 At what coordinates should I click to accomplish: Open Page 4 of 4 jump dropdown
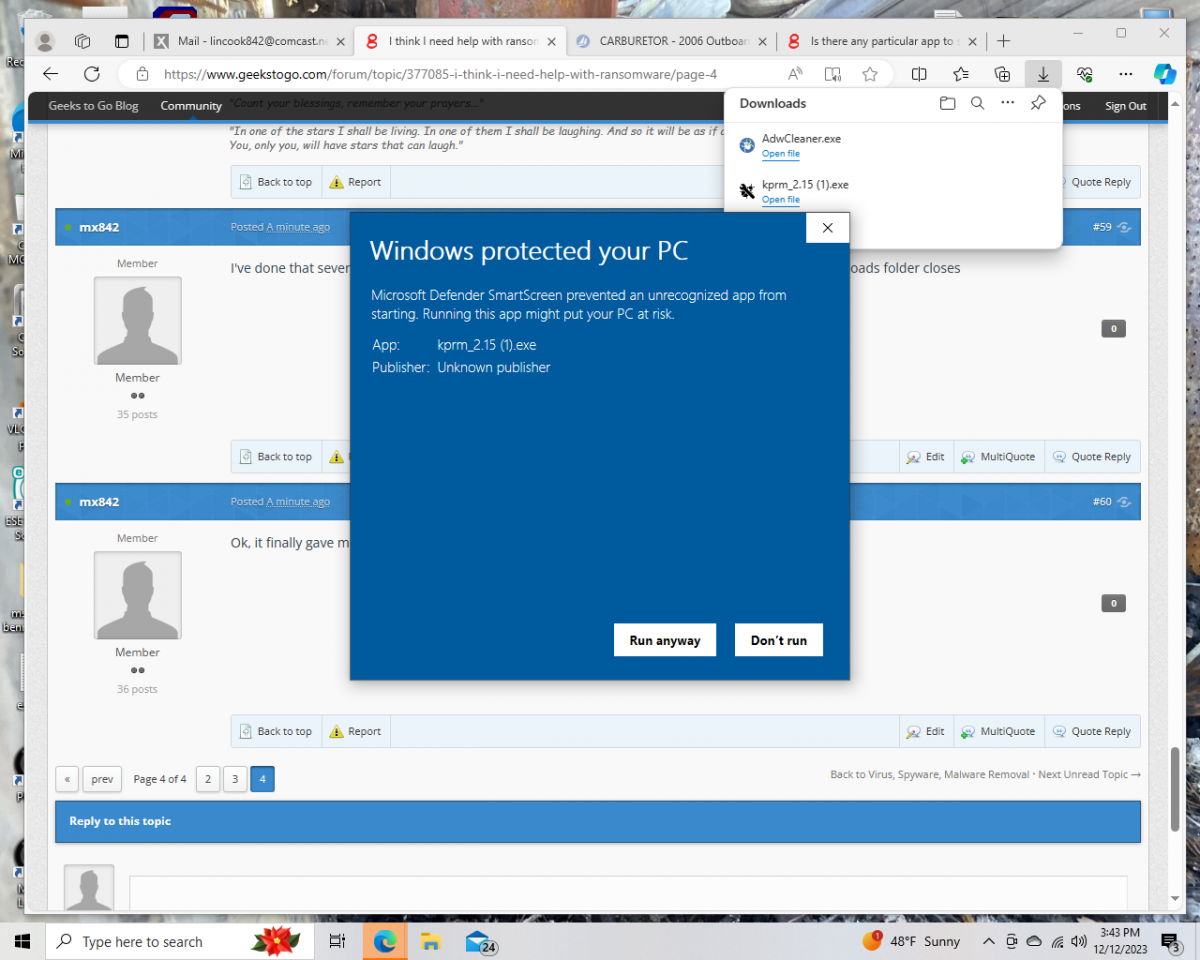point(160,779)
